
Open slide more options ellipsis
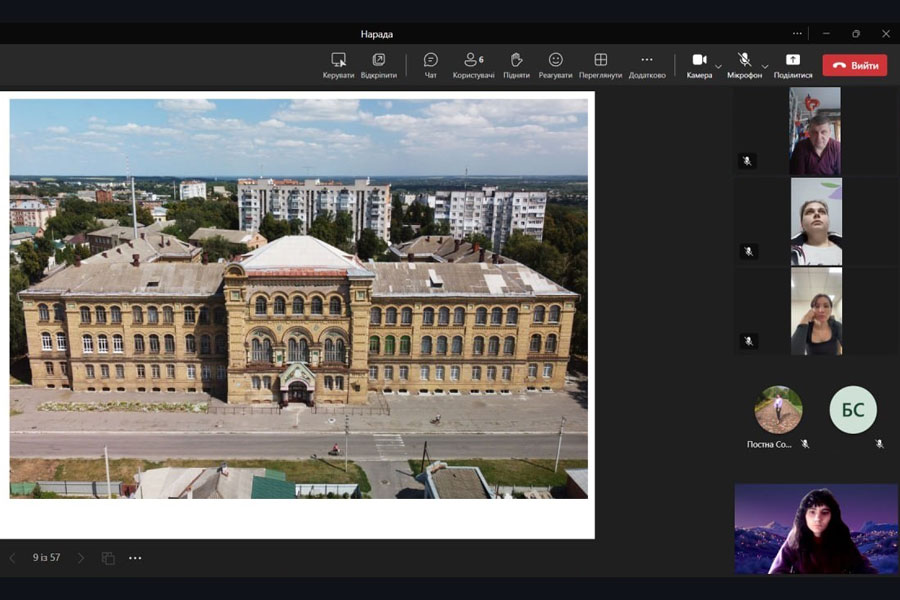(x=135, y=558)
